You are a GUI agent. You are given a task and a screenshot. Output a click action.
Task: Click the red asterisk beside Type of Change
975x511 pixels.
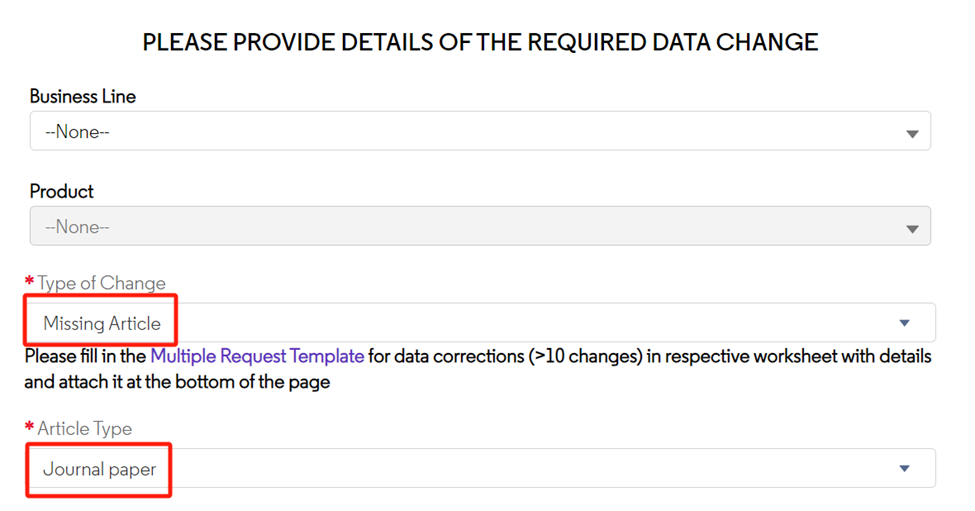click(29, 281)
